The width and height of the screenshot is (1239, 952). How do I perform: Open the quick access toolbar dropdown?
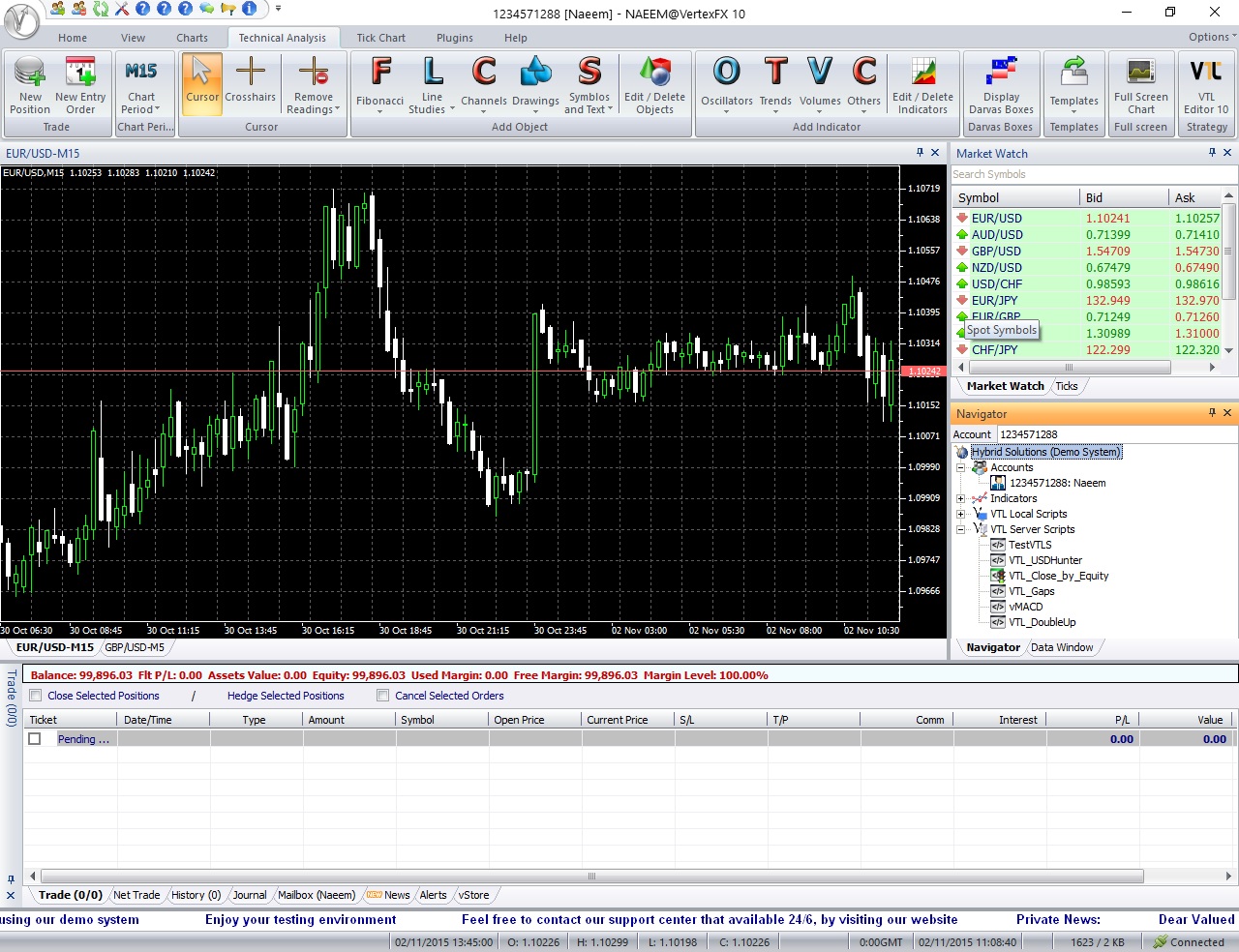[278, 9]
